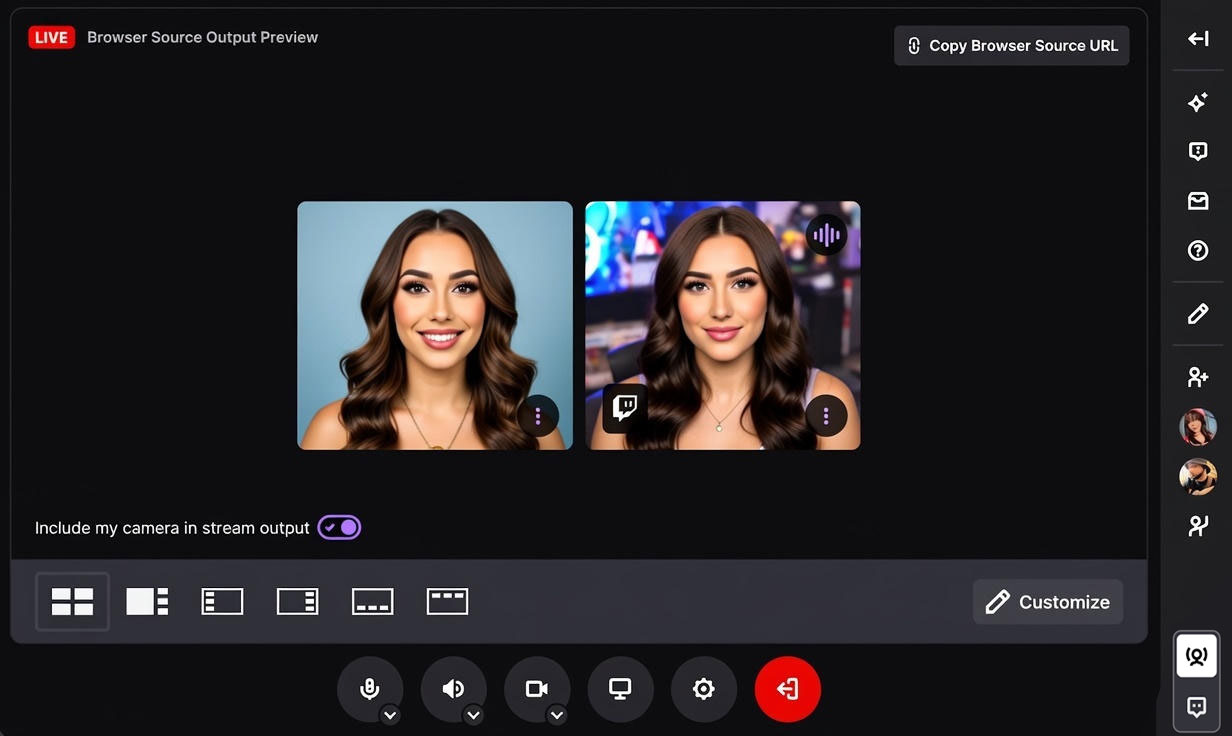The height and width of the screenshot is (736, 1232).
Task: Toggle Include my camera in stream output
Action: pos(339,527)
